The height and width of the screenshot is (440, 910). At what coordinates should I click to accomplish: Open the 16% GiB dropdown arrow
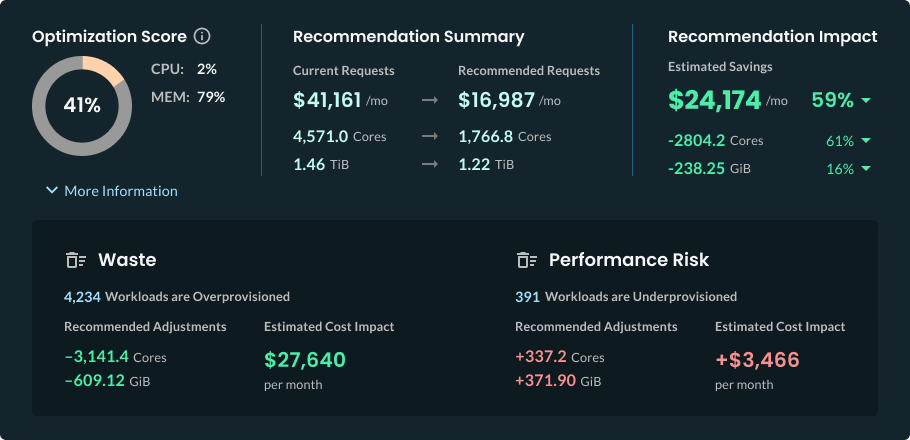865,169
